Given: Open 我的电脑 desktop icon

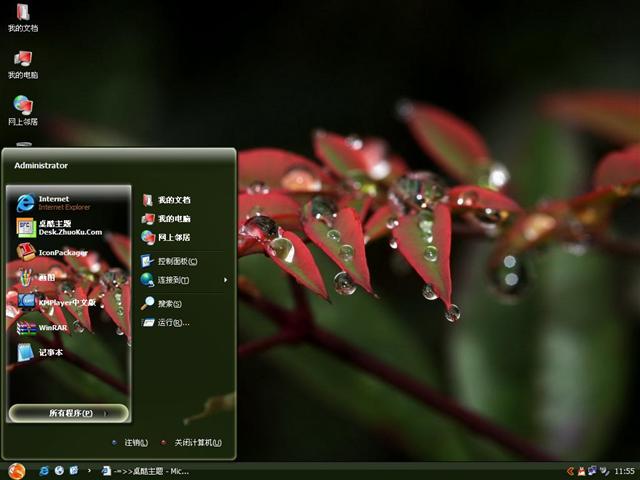Looking at the screenshot, I should (x=23, y=65).
